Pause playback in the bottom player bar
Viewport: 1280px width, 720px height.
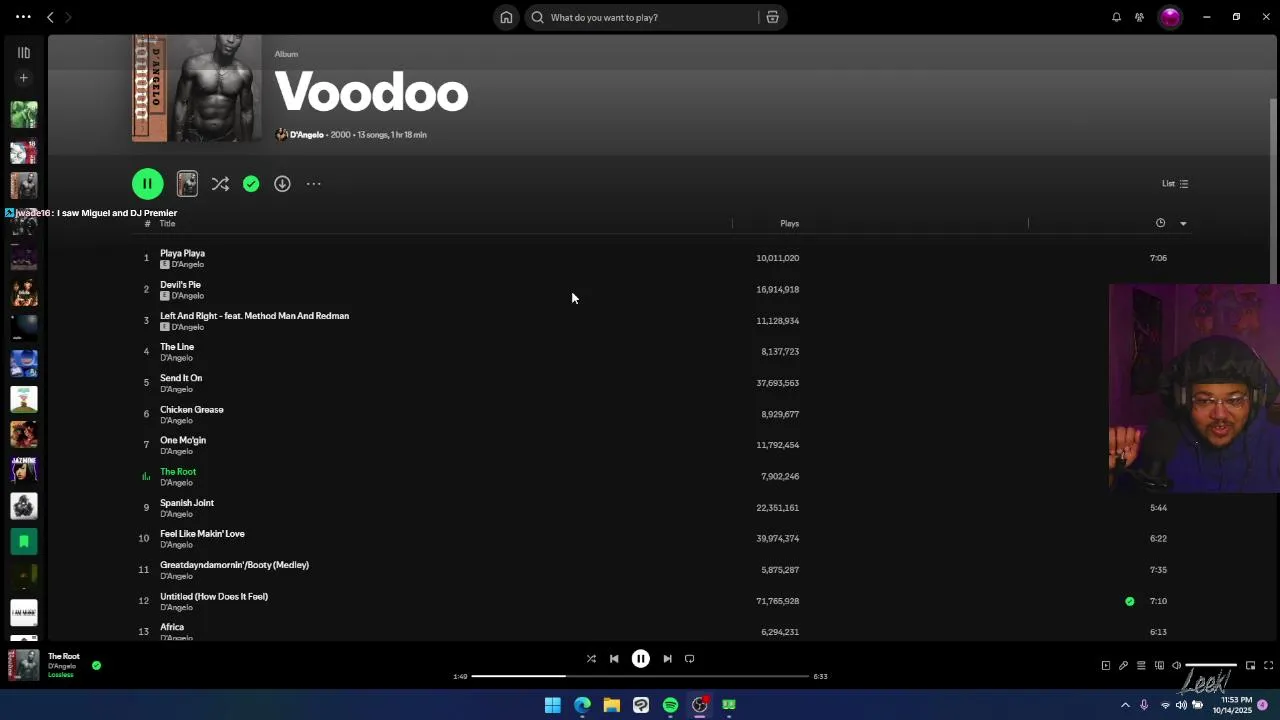641,659
